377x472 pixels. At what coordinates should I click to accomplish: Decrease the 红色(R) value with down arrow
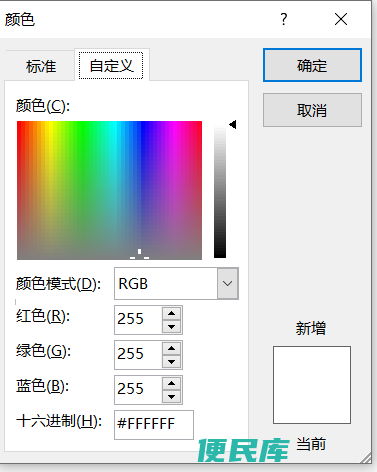pos(171,327)
